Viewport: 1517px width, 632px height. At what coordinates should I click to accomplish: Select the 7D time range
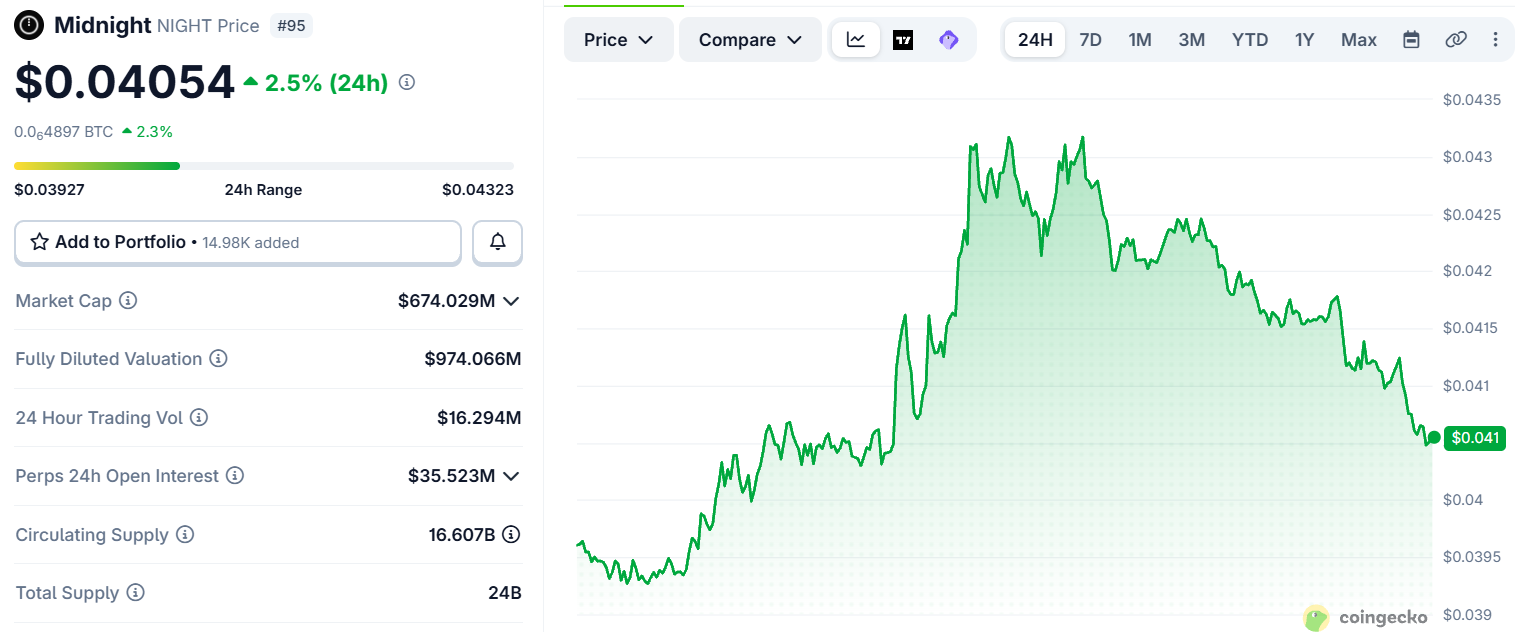click(x=1090, y=40)
